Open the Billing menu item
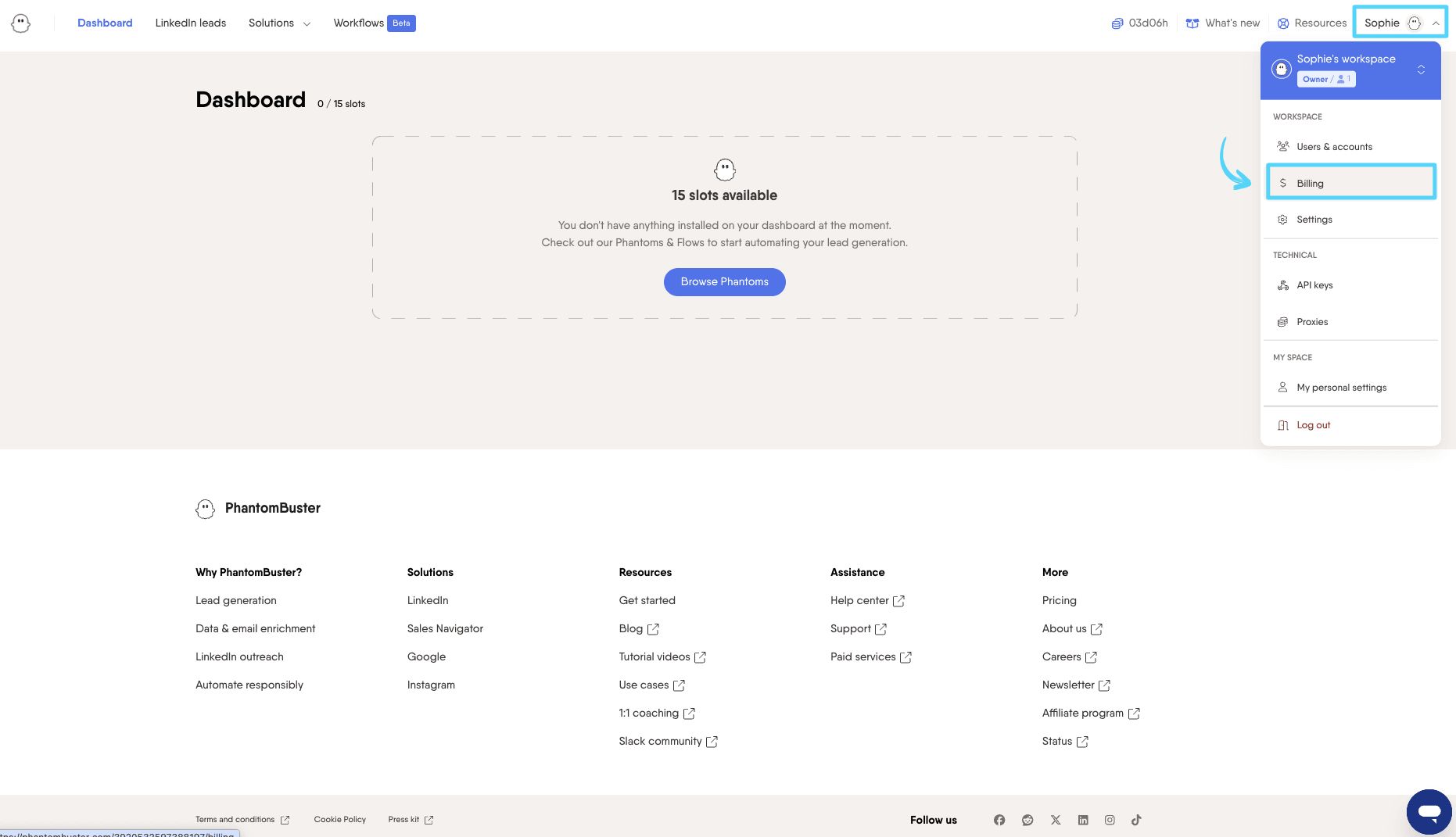The width and height of the screenshot is (1456, 837). (x=1350, y=183)
